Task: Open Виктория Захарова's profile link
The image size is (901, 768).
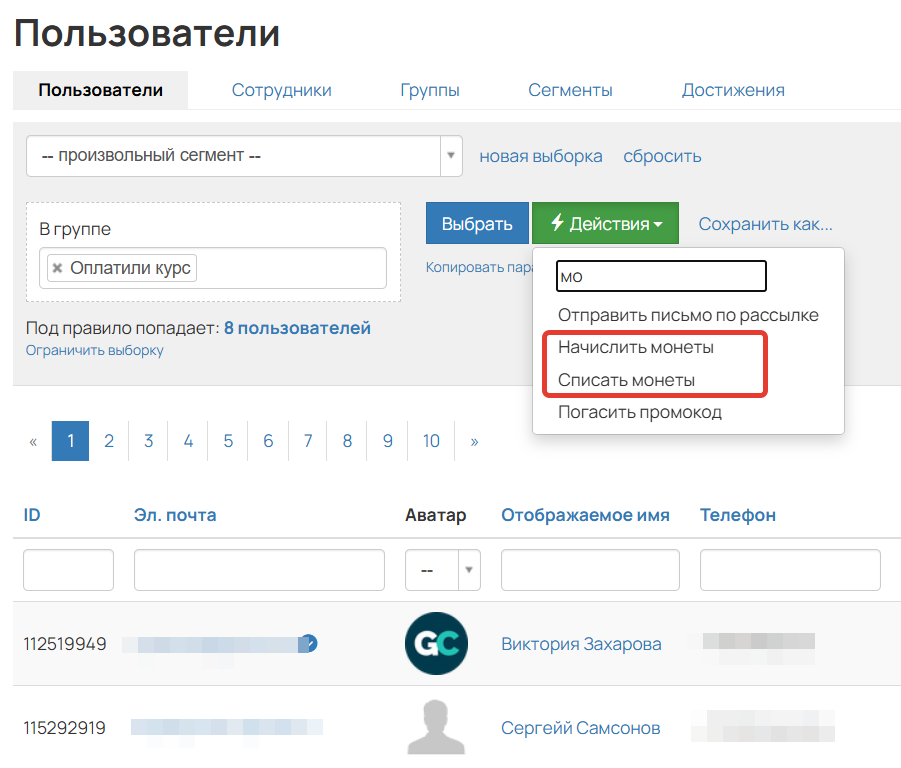Action: [581, 644]
